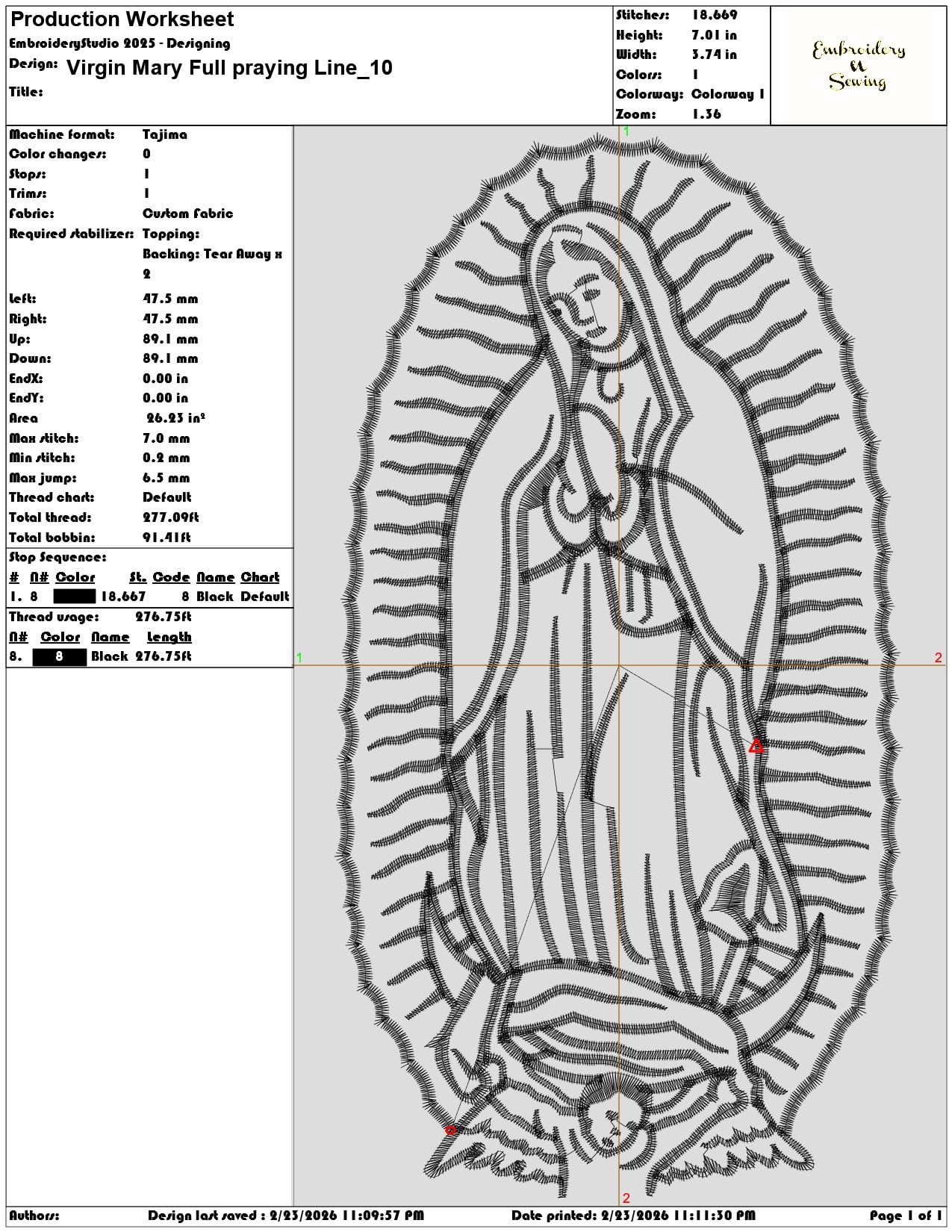Click the Production Worksheet heading
Screen dimensions: 952x1232
click(122, 19)
